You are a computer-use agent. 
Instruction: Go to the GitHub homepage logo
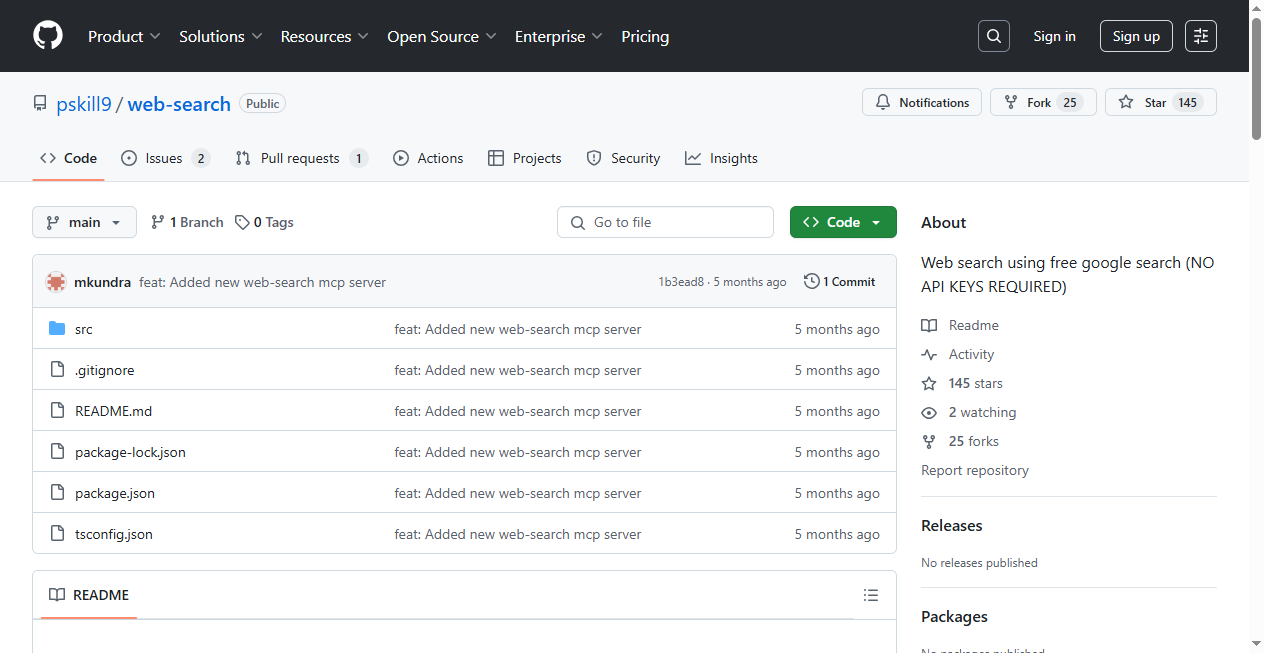[x=48, y=36]
